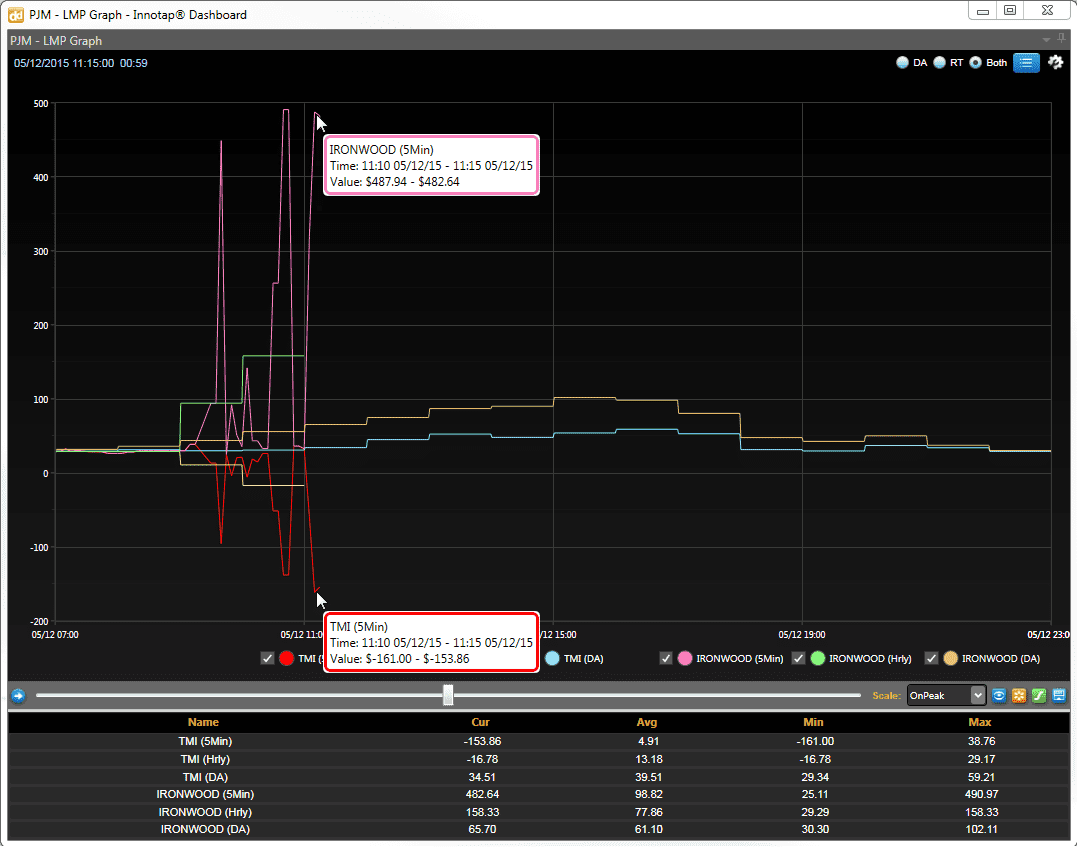Open the blue list view icon

(x=1025, y=62)
